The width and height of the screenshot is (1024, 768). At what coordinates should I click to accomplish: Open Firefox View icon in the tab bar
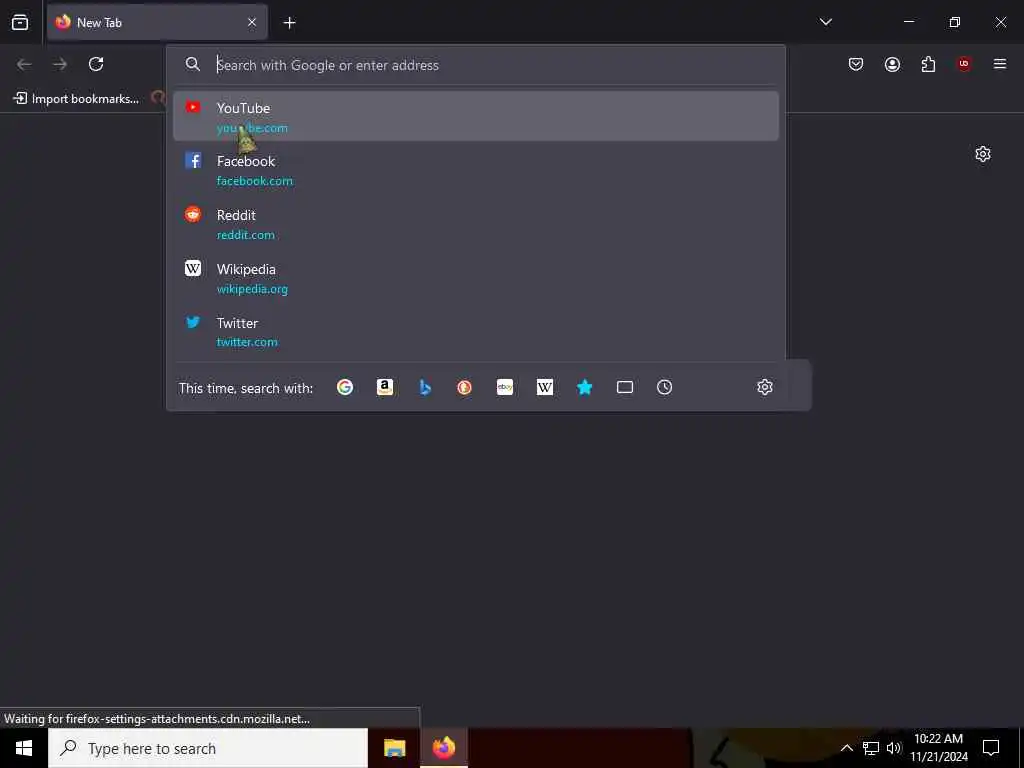click(x=20, y=22)
